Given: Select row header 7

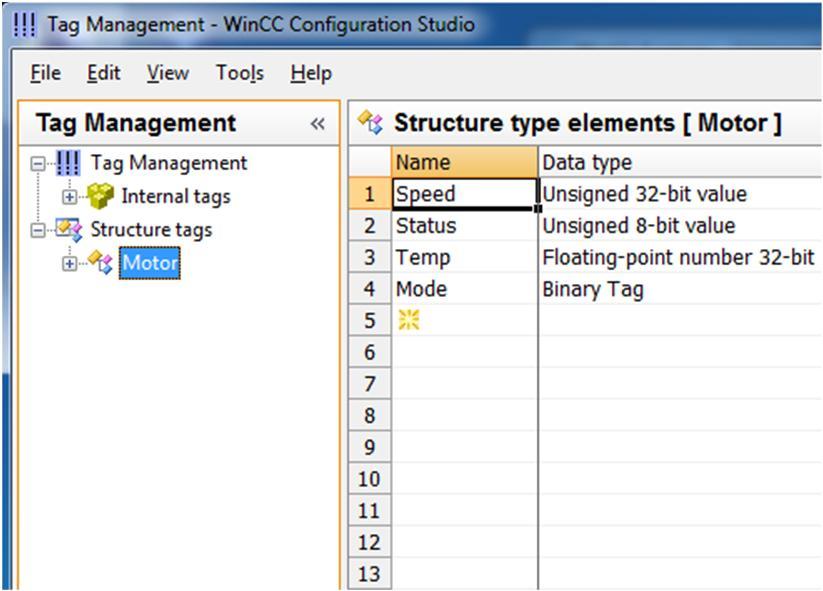Looking at the screenshot, I should (370, 384).
